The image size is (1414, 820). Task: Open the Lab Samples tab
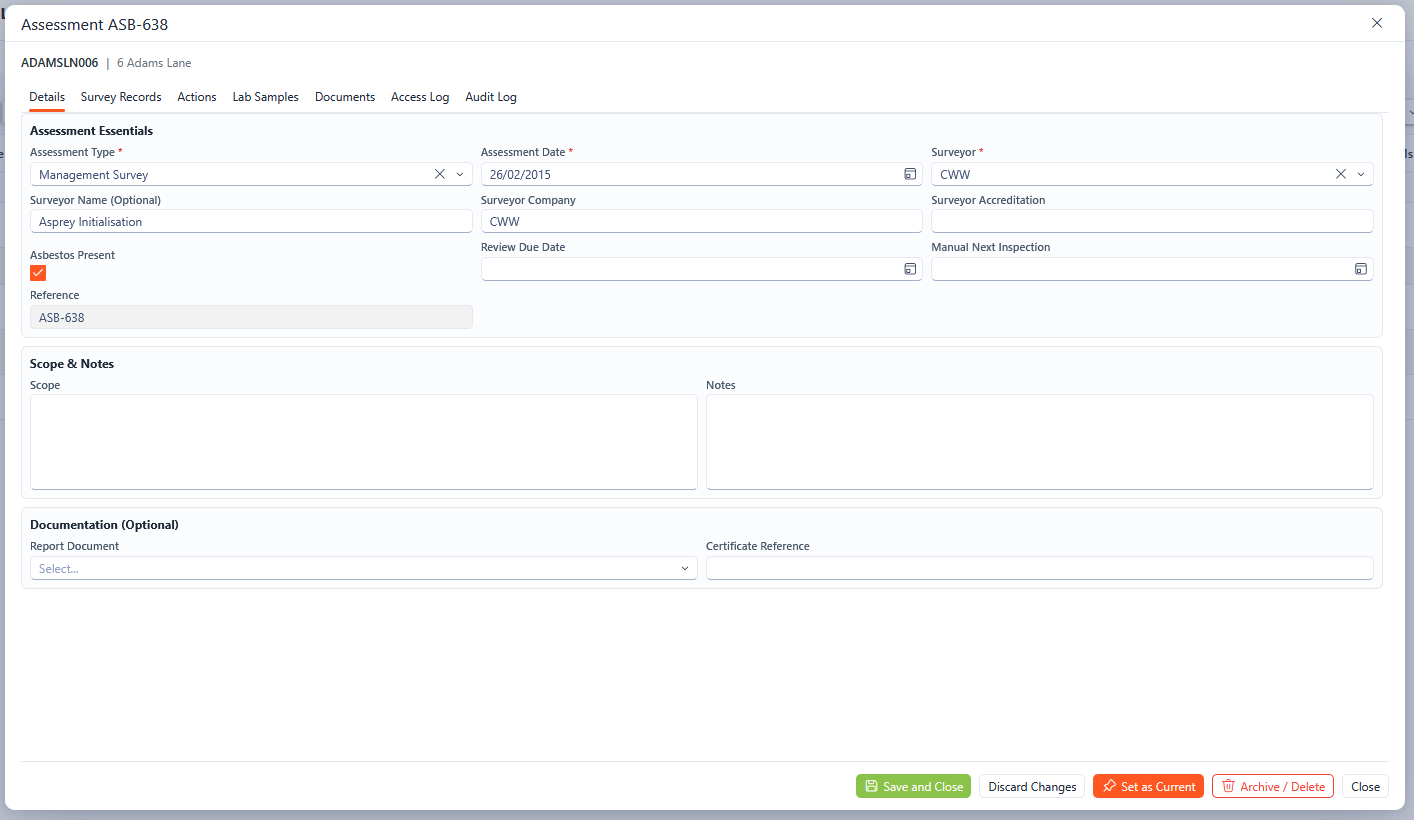[x=265, y=97]
